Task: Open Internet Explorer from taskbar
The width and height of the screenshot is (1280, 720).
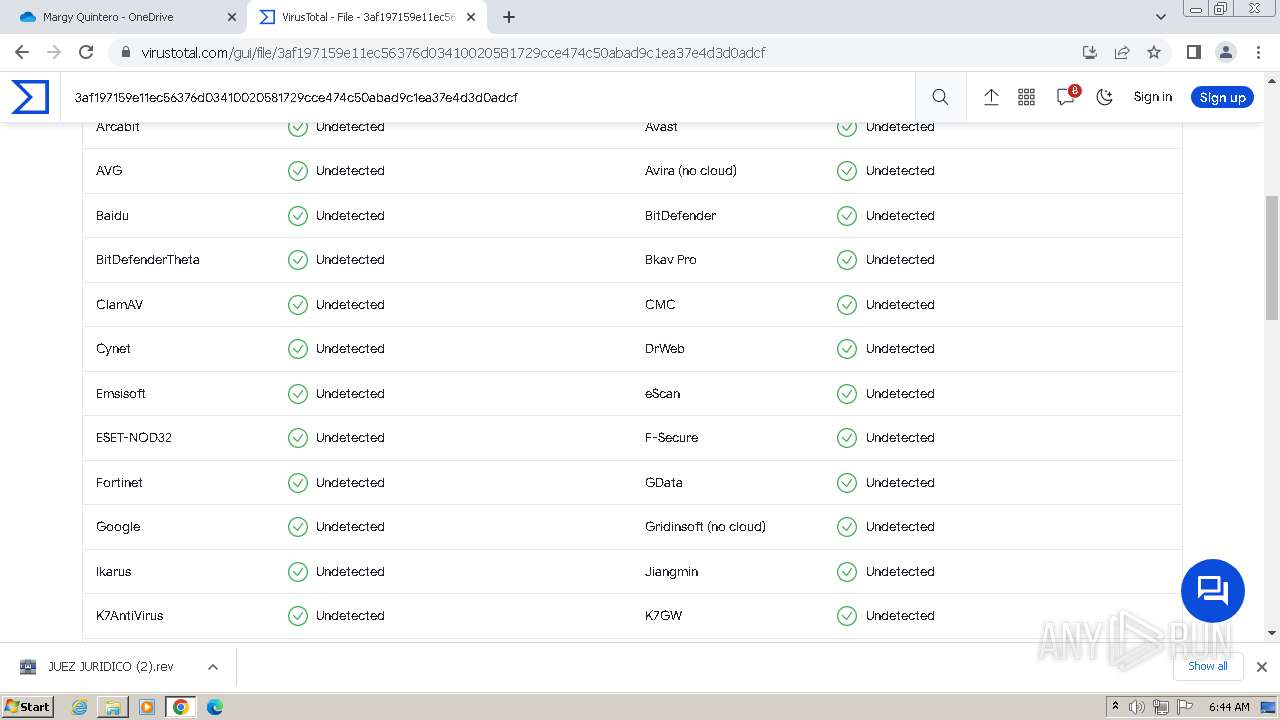Action: [80, 707]
